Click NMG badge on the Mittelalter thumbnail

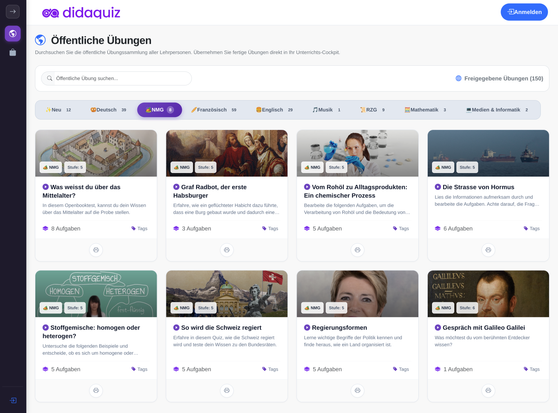[51, 167]
